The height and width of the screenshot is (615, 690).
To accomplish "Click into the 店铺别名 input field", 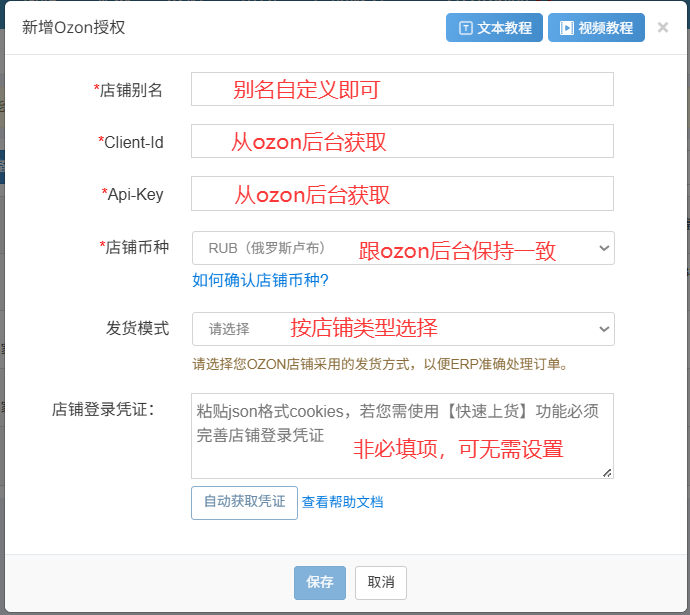I will 402,89.
